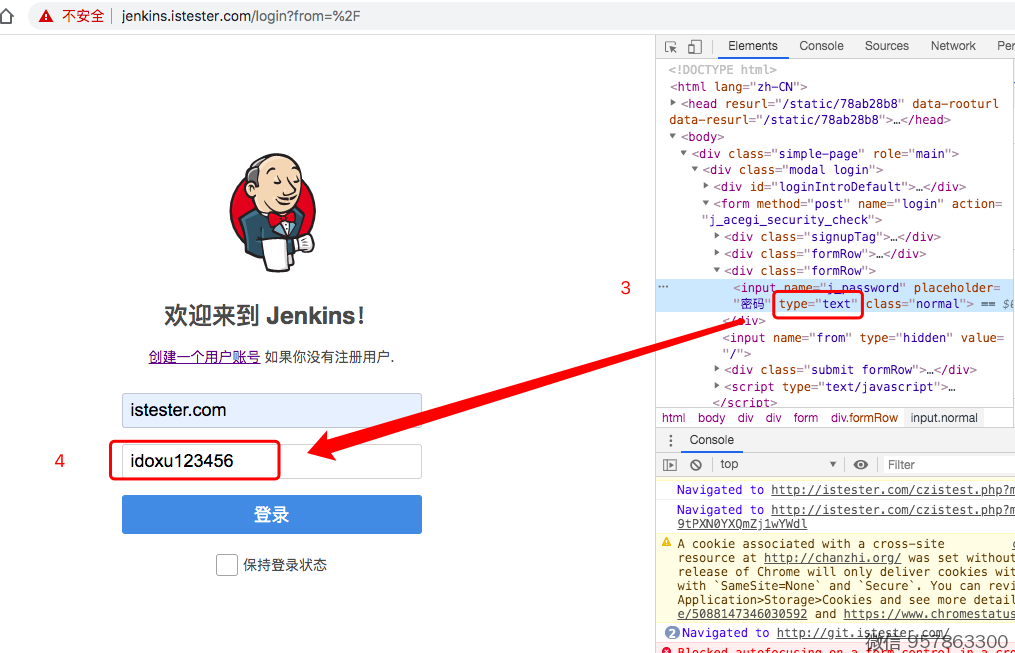1015x653 pixels.
Task: Switch to the Network tab
Action: pyautogui.click(x=952, y=46)
